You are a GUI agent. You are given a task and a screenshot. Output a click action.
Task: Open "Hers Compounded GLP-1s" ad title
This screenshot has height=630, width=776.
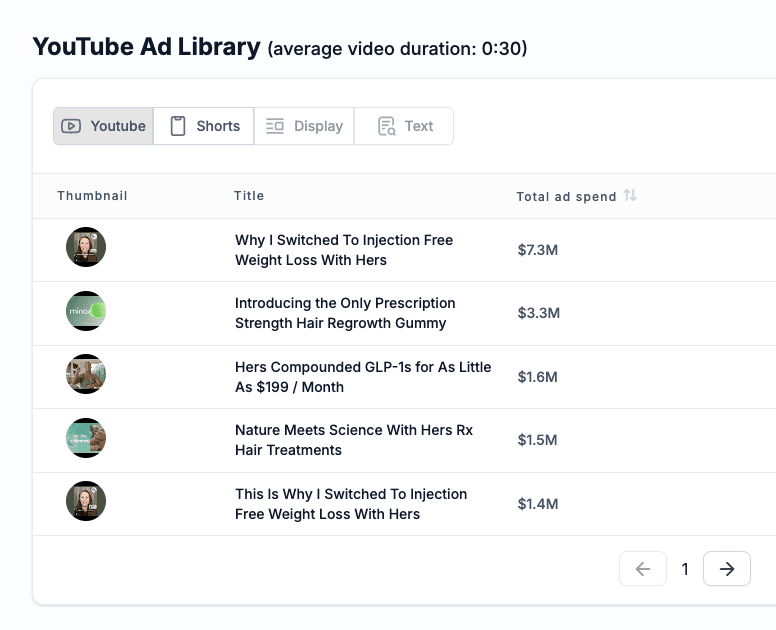point(362,377)
